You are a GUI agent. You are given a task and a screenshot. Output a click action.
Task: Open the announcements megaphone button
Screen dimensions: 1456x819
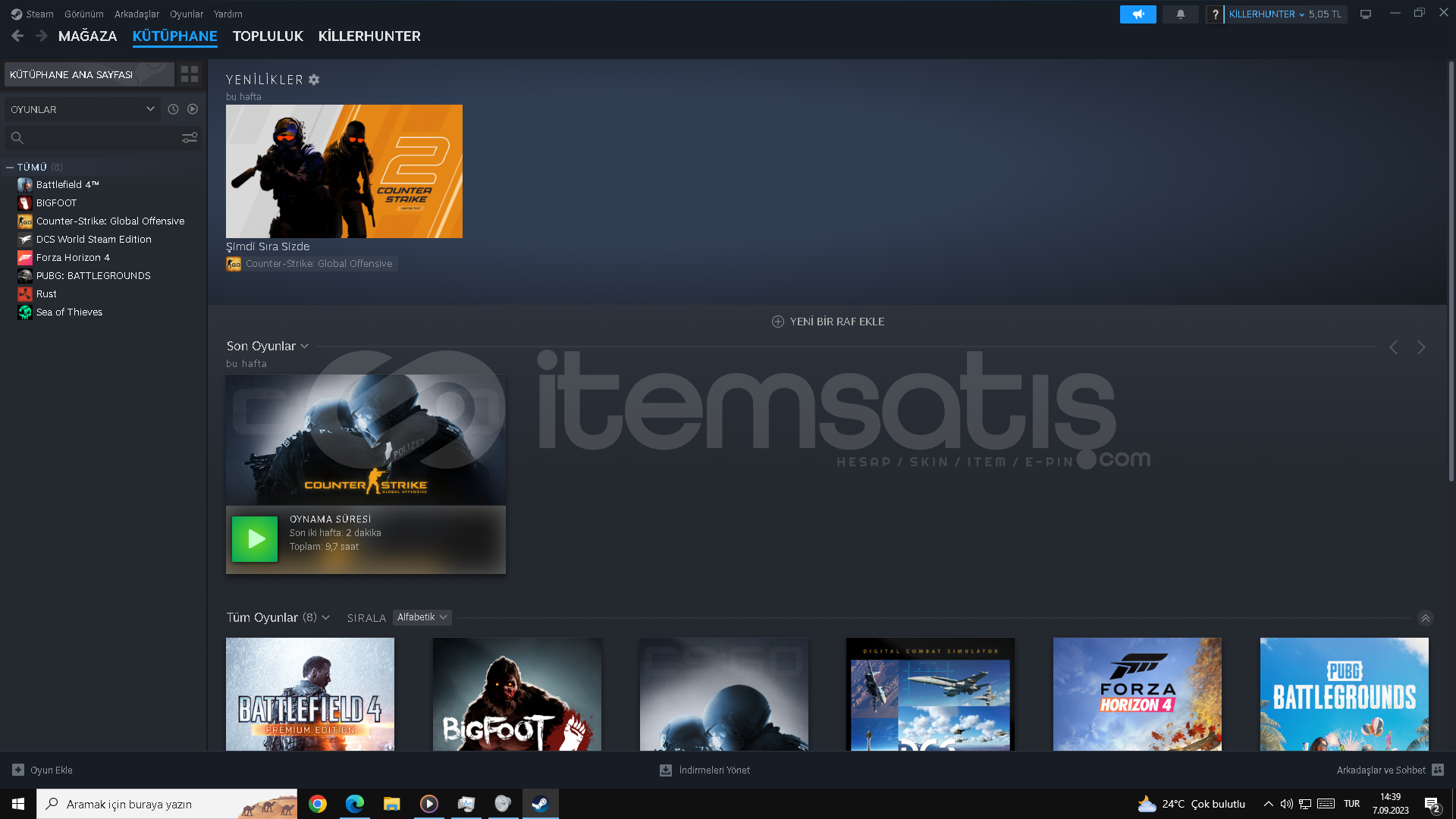click(x=1137, y=14)
